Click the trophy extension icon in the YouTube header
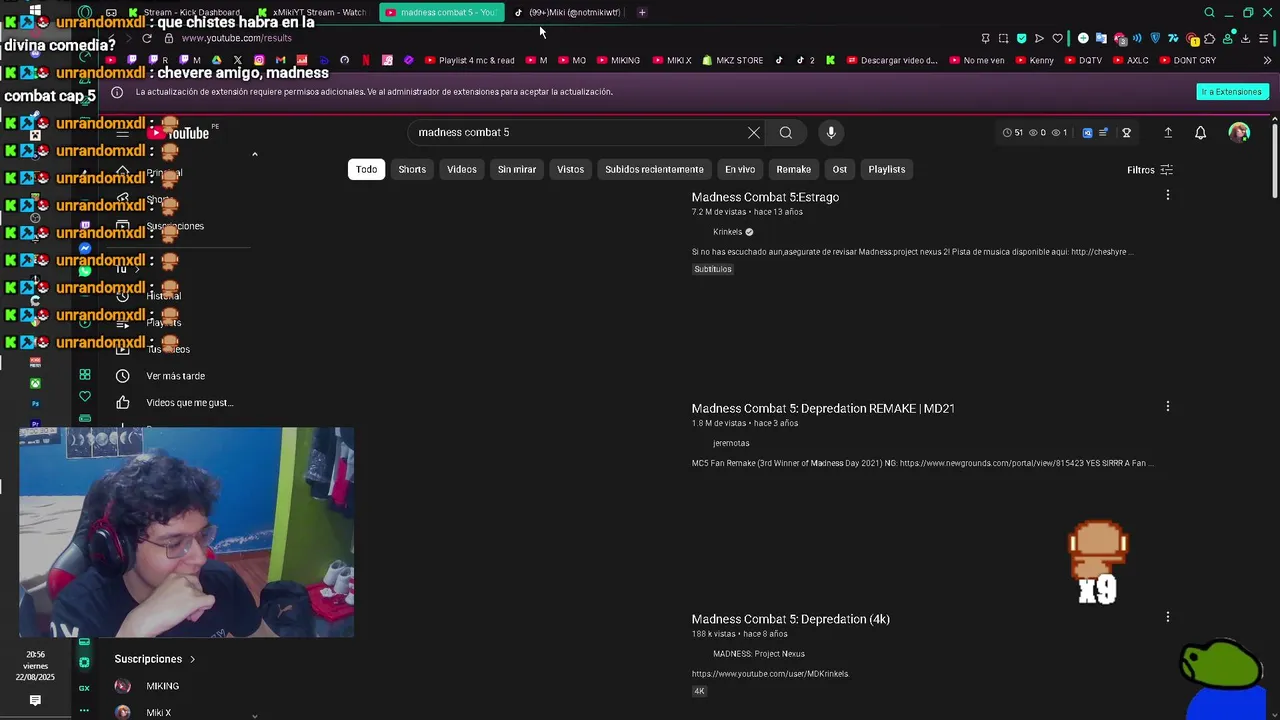The height and width of the screenshot is (720, 1280). (x=1127, y=132)
